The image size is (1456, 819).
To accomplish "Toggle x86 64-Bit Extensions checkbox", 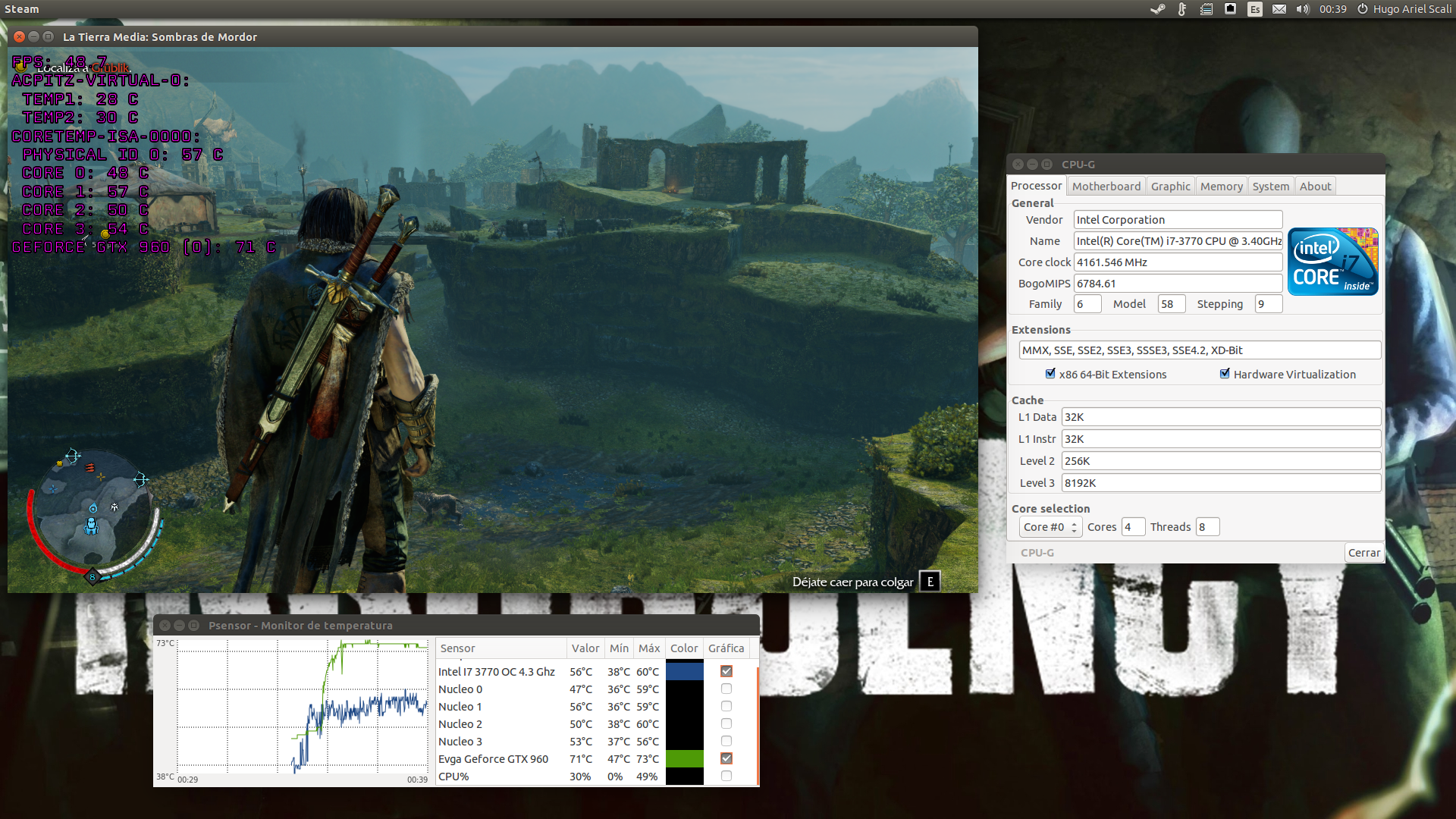I will pyautogui.click(x=1050, y=373).
